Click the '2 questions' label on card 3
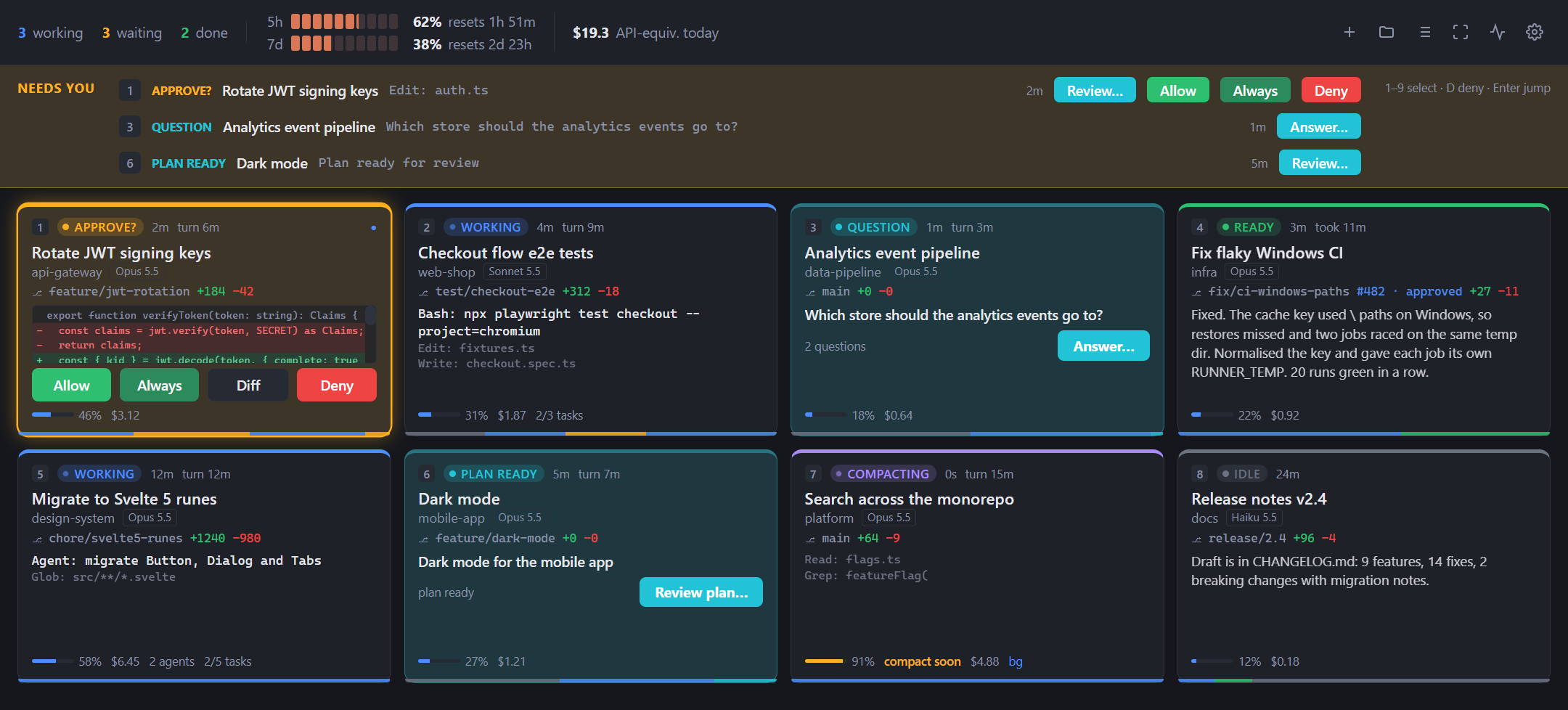Viewport: 1568px width, 710px height. pyautogui.click(x=835, y=346)
